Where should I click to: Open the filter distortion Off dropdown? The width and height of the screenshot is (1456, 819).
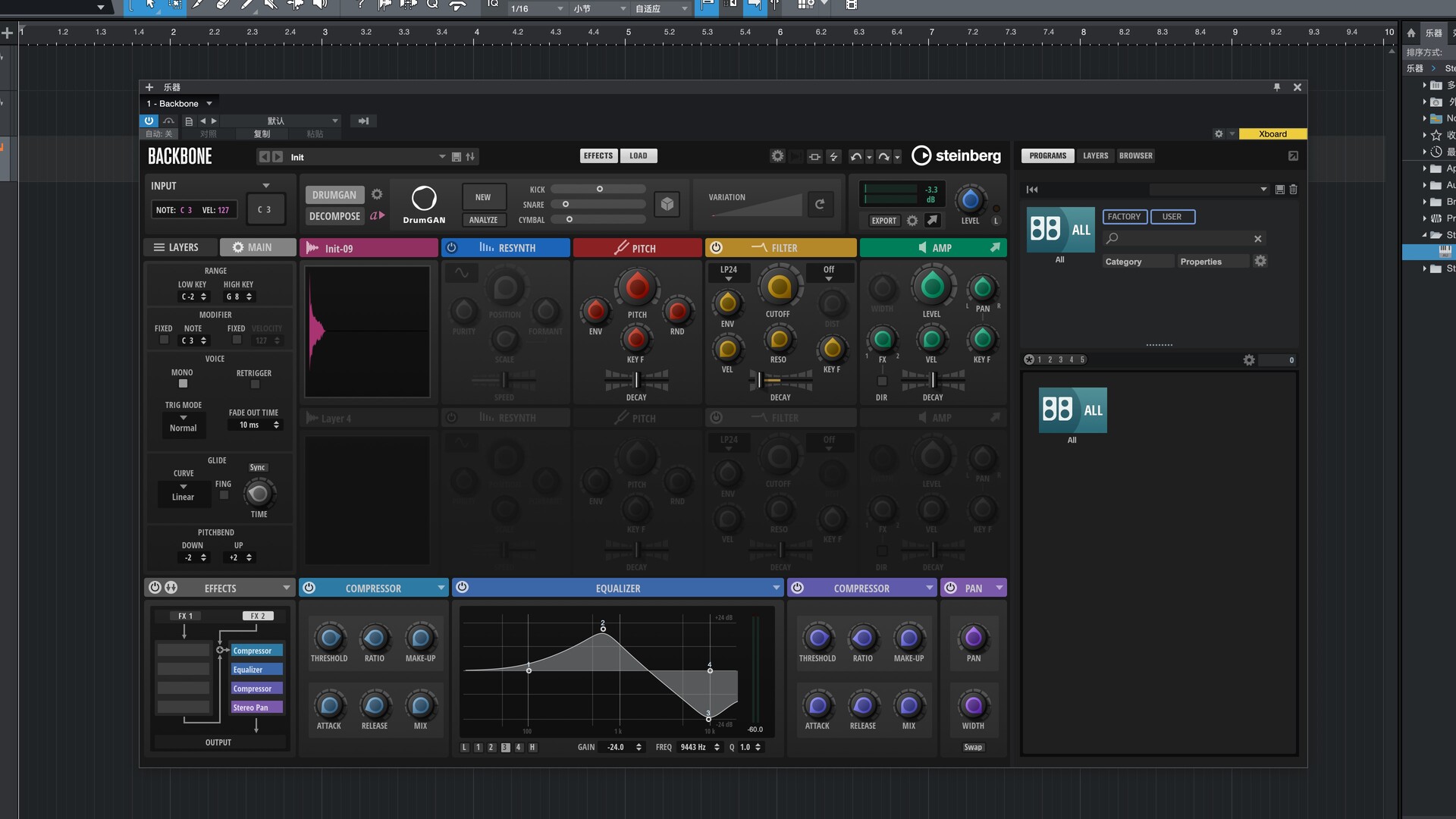pos(829,273)
